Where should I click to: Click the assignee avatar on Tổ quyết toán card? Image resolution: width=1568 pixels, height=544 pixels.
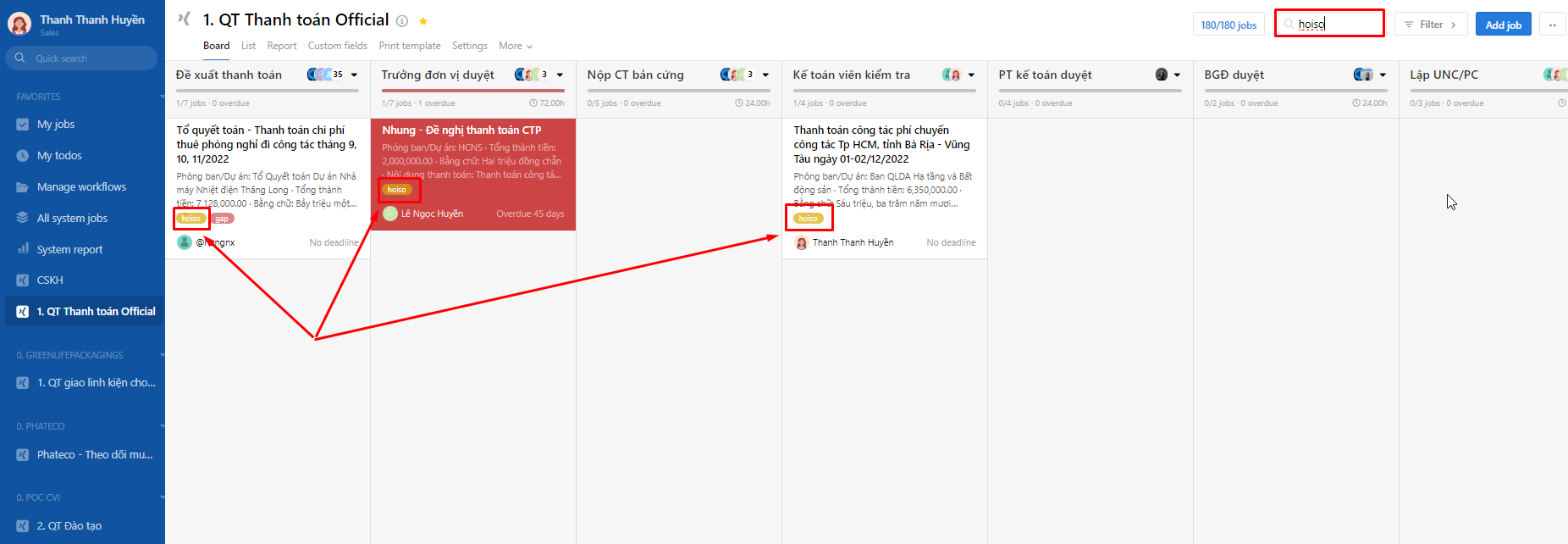[185, 242]
